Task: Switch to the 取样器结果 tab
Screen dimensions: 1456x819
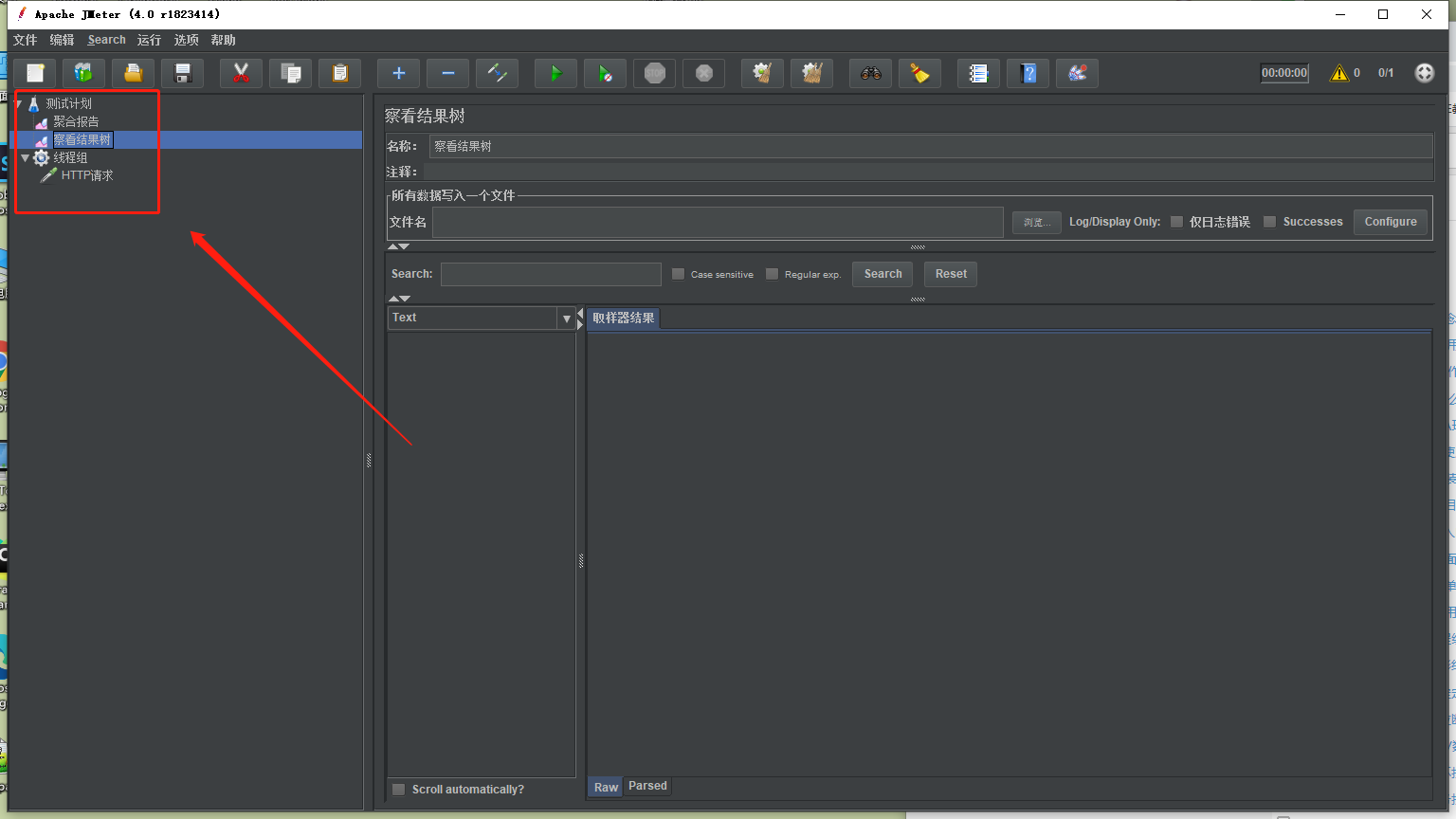Action: (x=623, y=318)
